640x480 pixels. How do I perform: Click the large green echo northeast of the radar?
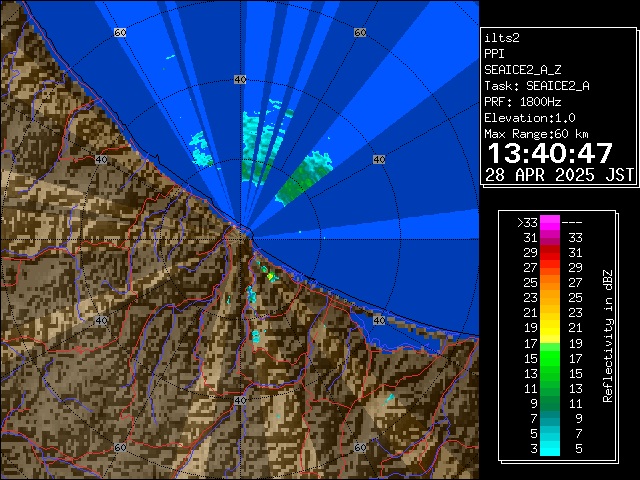304,178
